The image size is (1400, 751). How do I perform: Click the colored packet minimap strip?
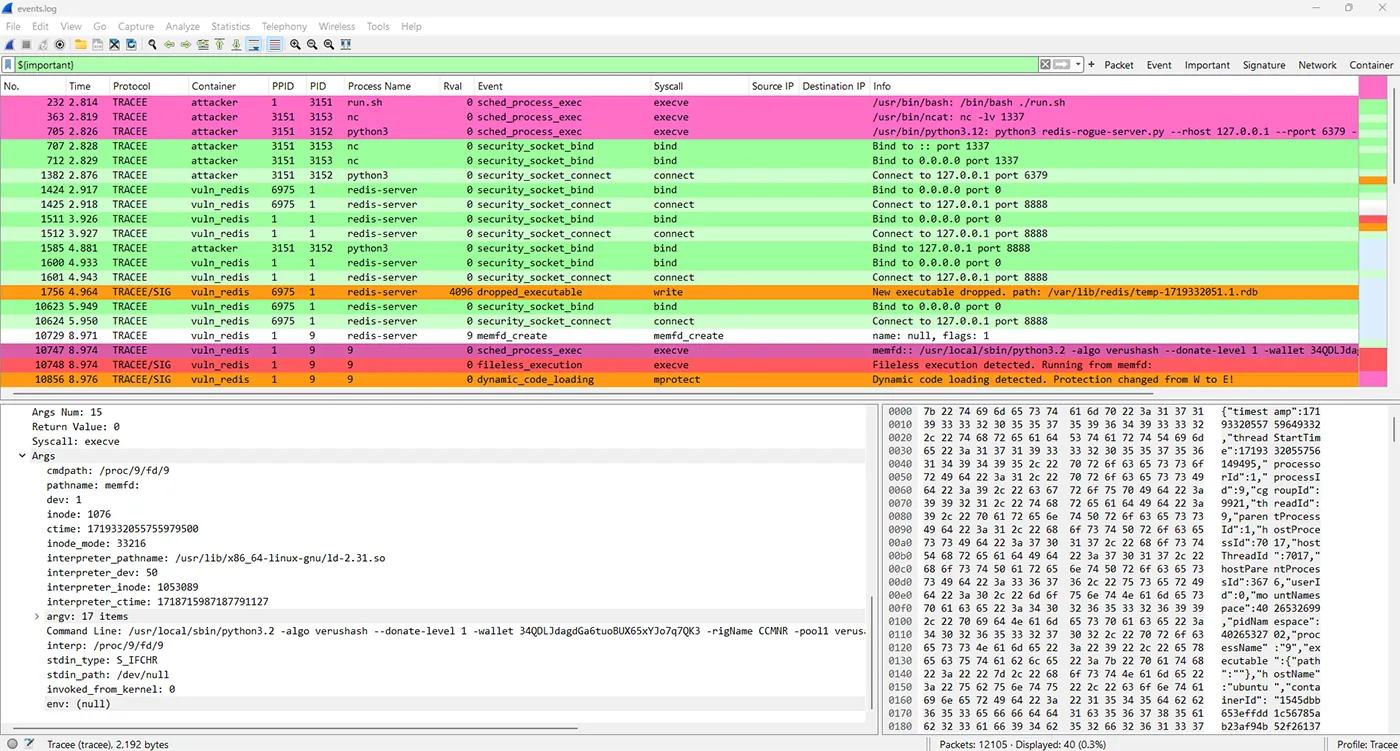click(x=1373, y=232)
